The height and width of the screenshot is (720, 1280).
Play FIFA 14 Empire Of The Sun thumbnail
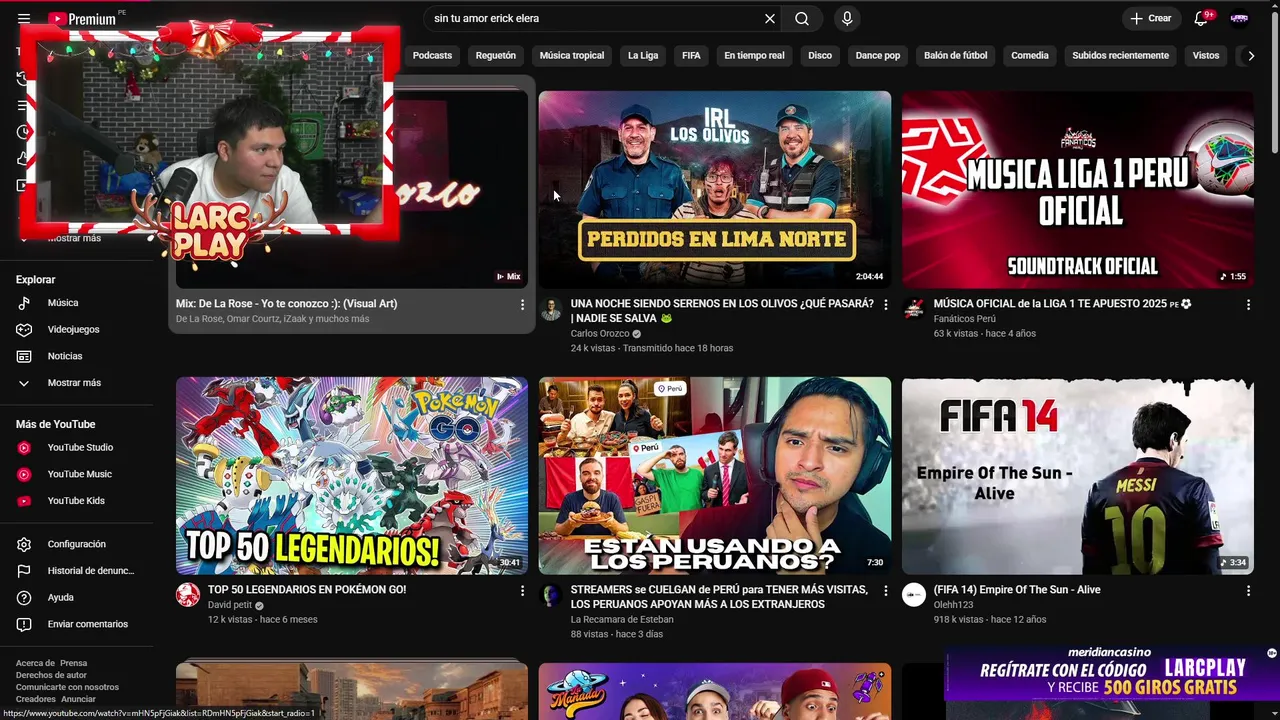(1077, 475)
